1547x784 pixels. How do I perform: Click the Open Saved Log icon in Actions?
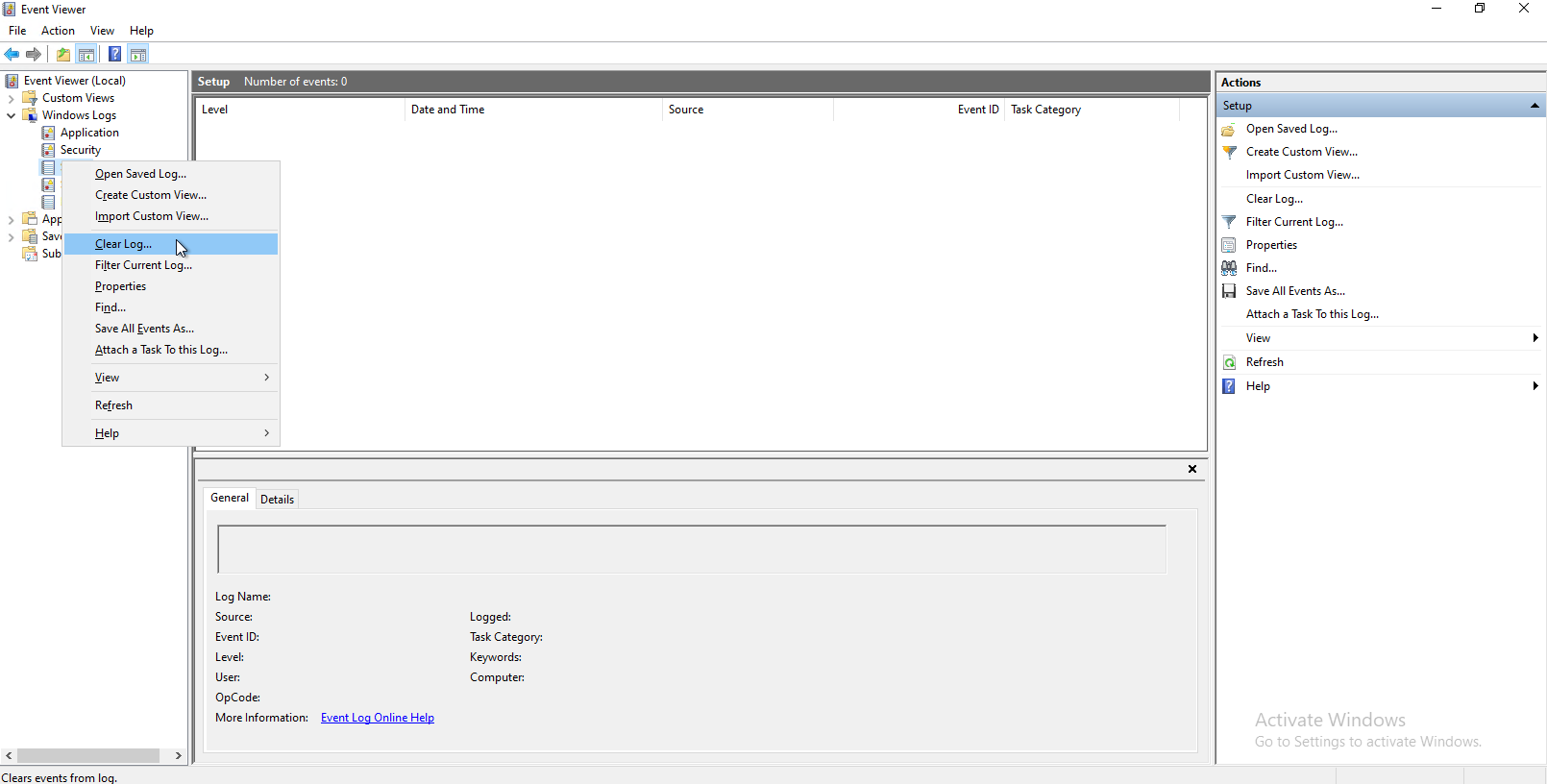1229,129
